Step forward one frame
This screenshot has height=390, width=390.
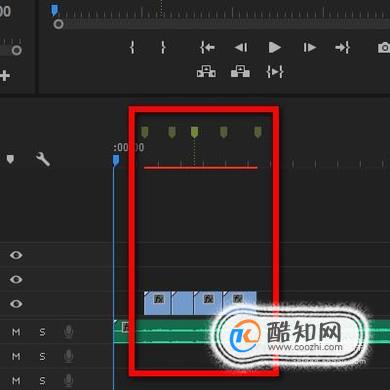(x=309, y=47)
